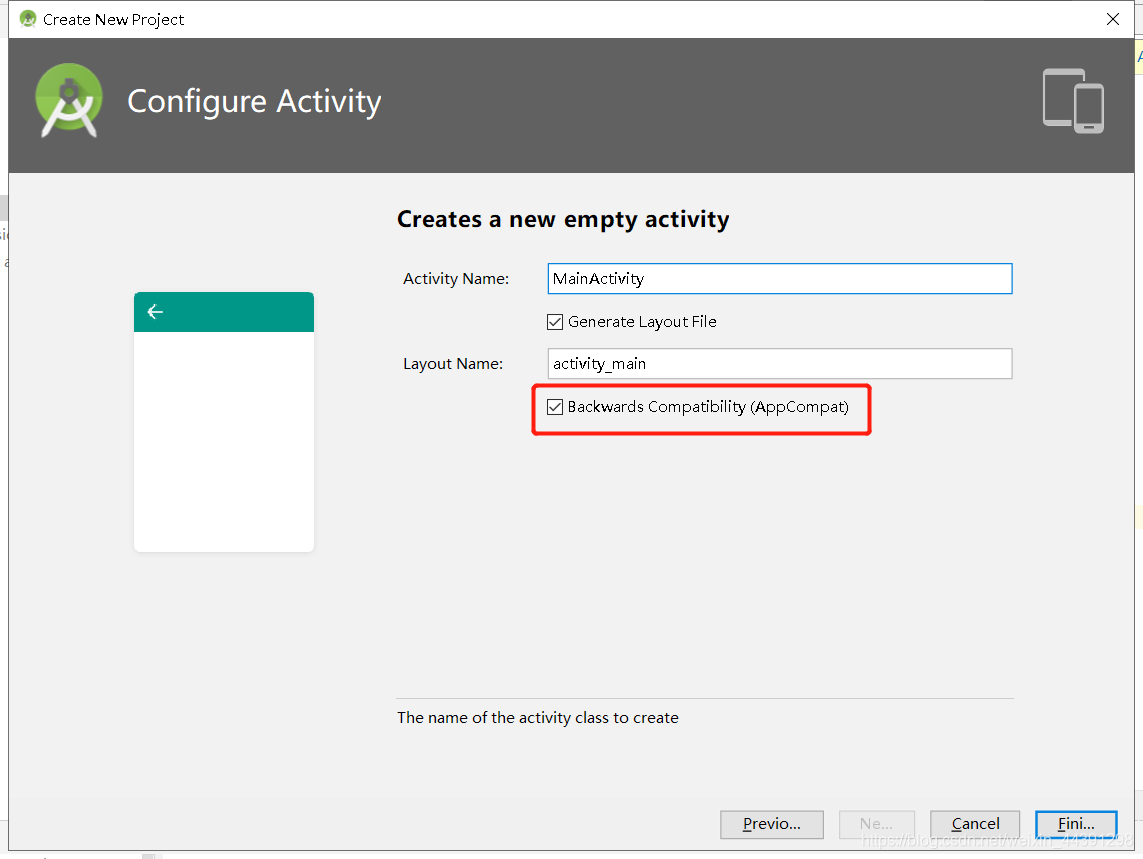Image resolution: width=1143 pixels, height=859 pixels.
Task: Click the Previous button
Action: click(771, 824)
